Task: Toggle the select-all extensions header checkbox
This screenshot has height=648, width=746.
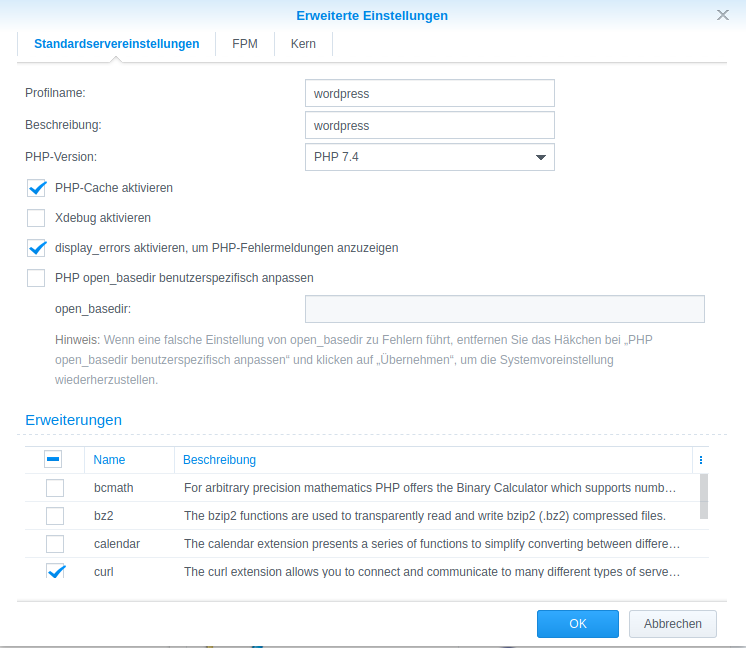Action: tap(53, 459)
